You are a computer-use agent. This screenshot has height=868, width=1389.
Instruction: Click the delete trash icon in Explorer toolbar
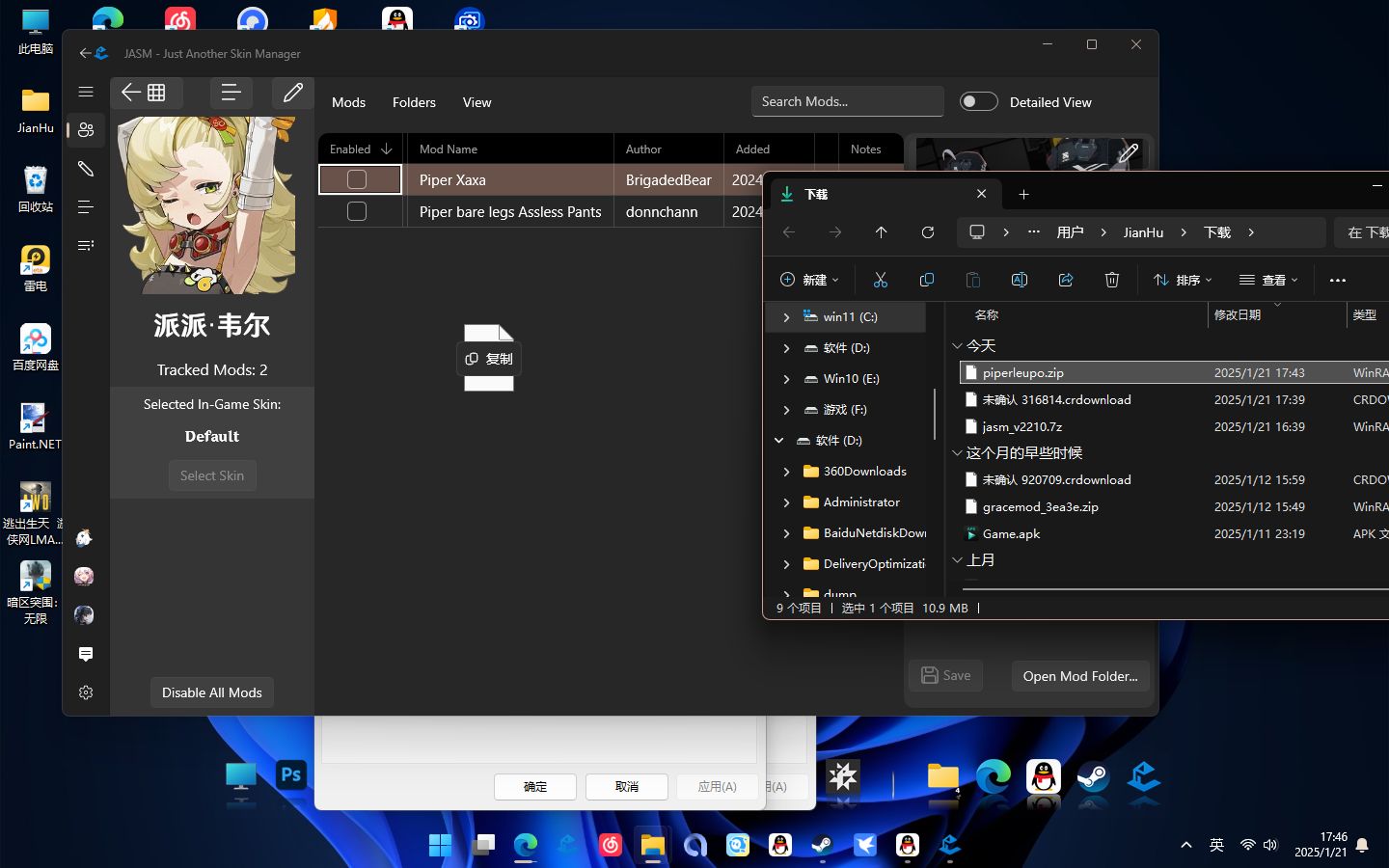[x=1111, y=280]
